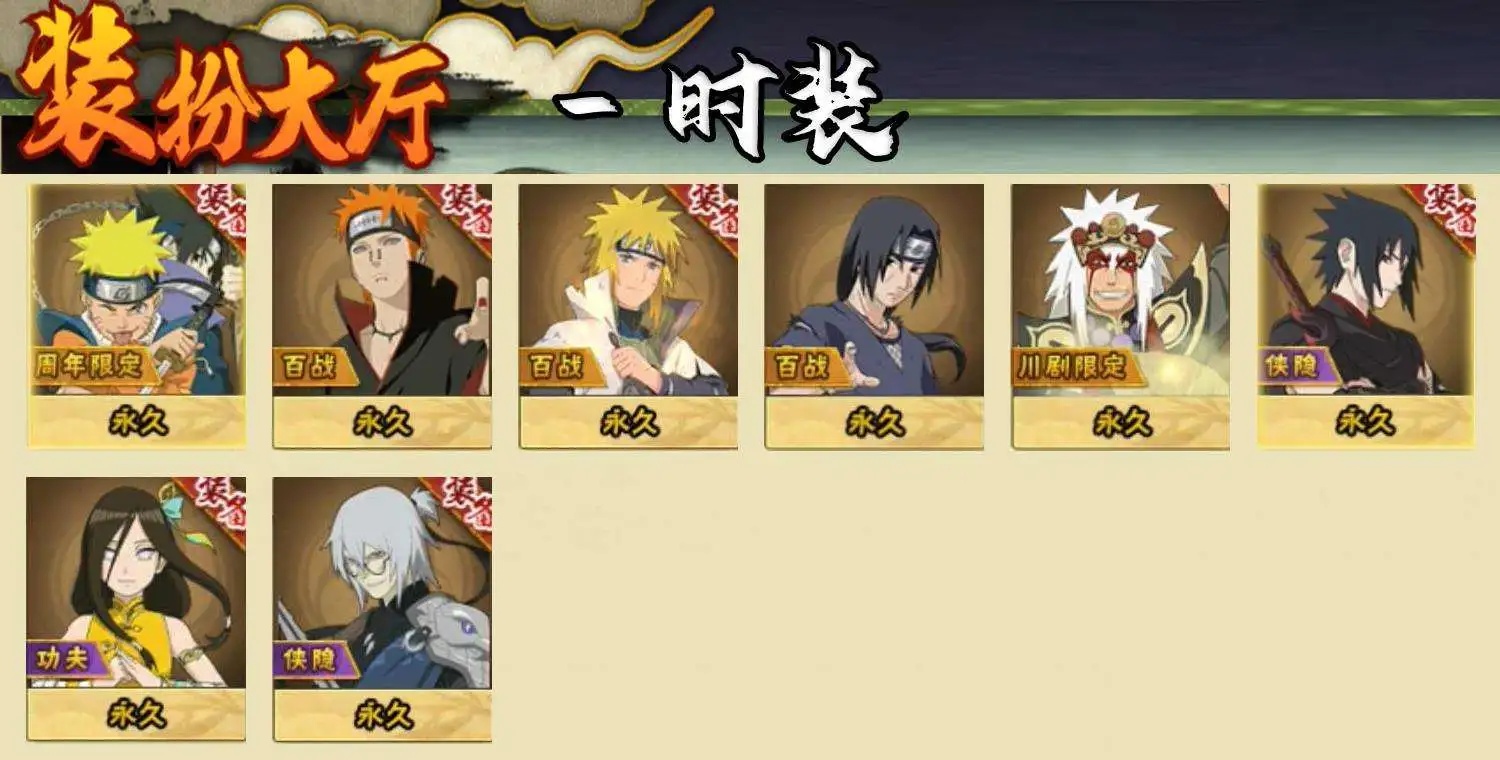
Task: Click the 永久 bar under the 功夫 card
Action: pos(136,715)
